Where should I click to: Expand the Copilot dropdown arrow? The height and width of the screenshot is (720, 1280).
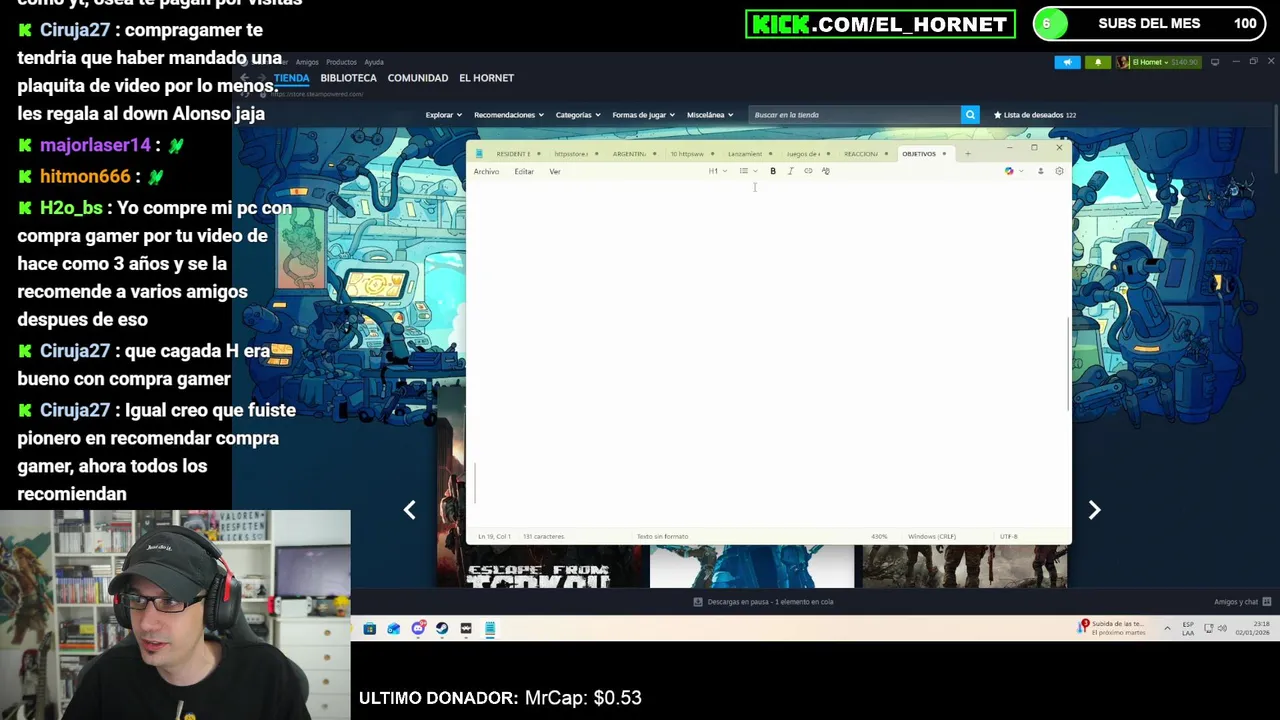point(1021,171)
